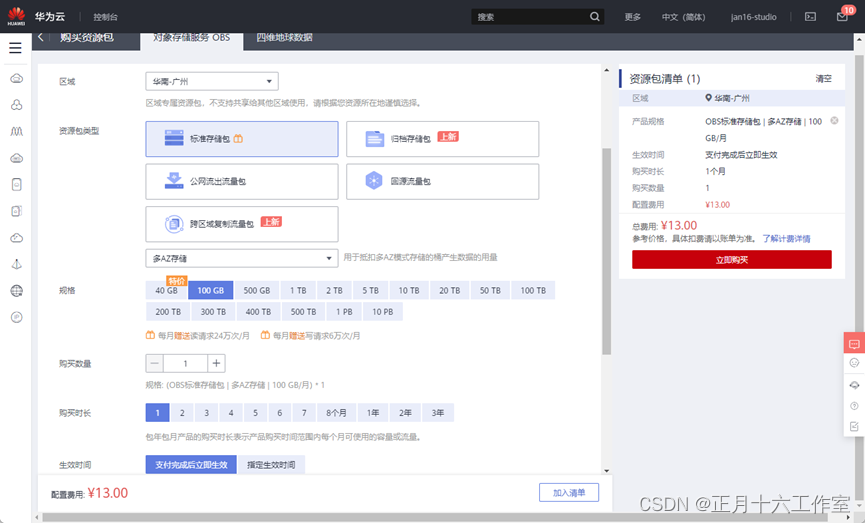This screenshot has height=523, width=865.
Task: Increase quantity with plus button
Action: click(216, 363)
